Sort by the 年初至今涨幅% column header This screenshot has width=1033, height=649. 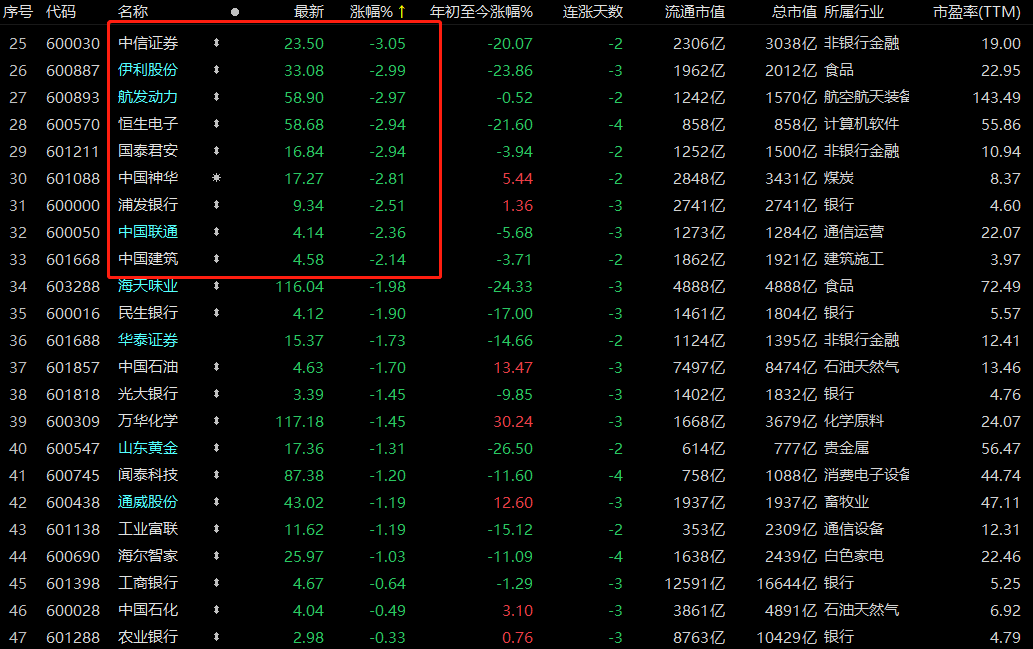point(481,12)
